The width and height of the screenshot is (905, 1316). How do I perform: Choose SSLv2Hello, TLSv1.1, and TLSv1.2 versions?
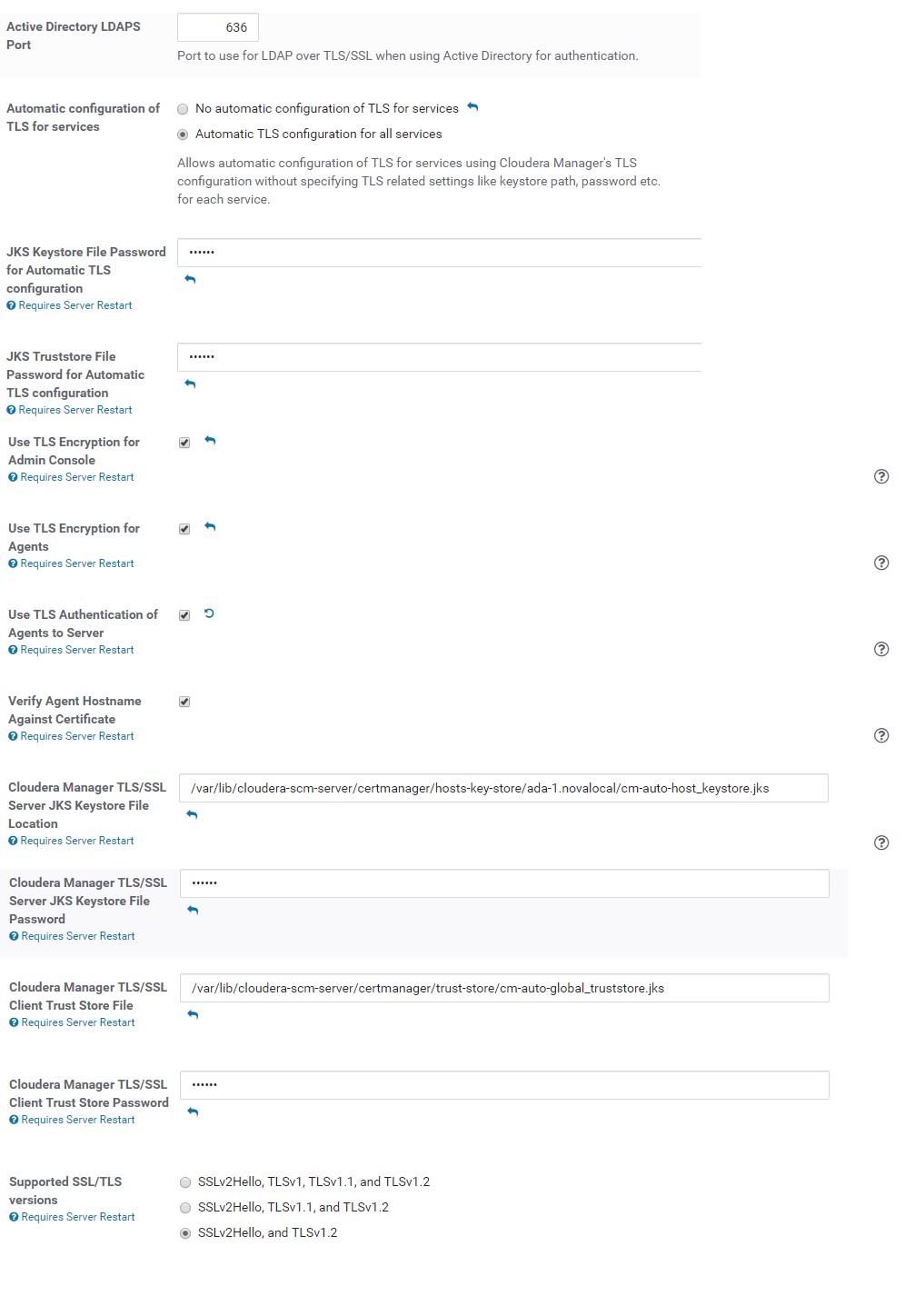click(185, 1208)
